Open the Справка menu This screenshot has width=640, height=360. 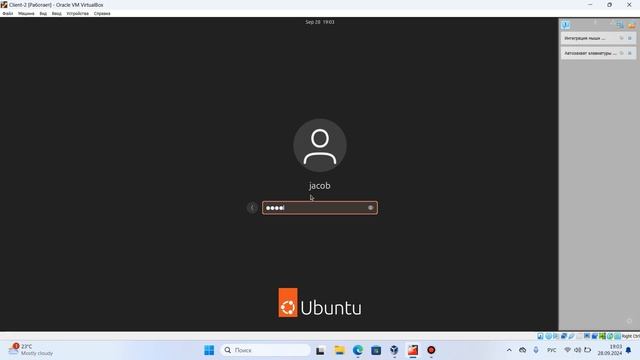coord(102,13)
